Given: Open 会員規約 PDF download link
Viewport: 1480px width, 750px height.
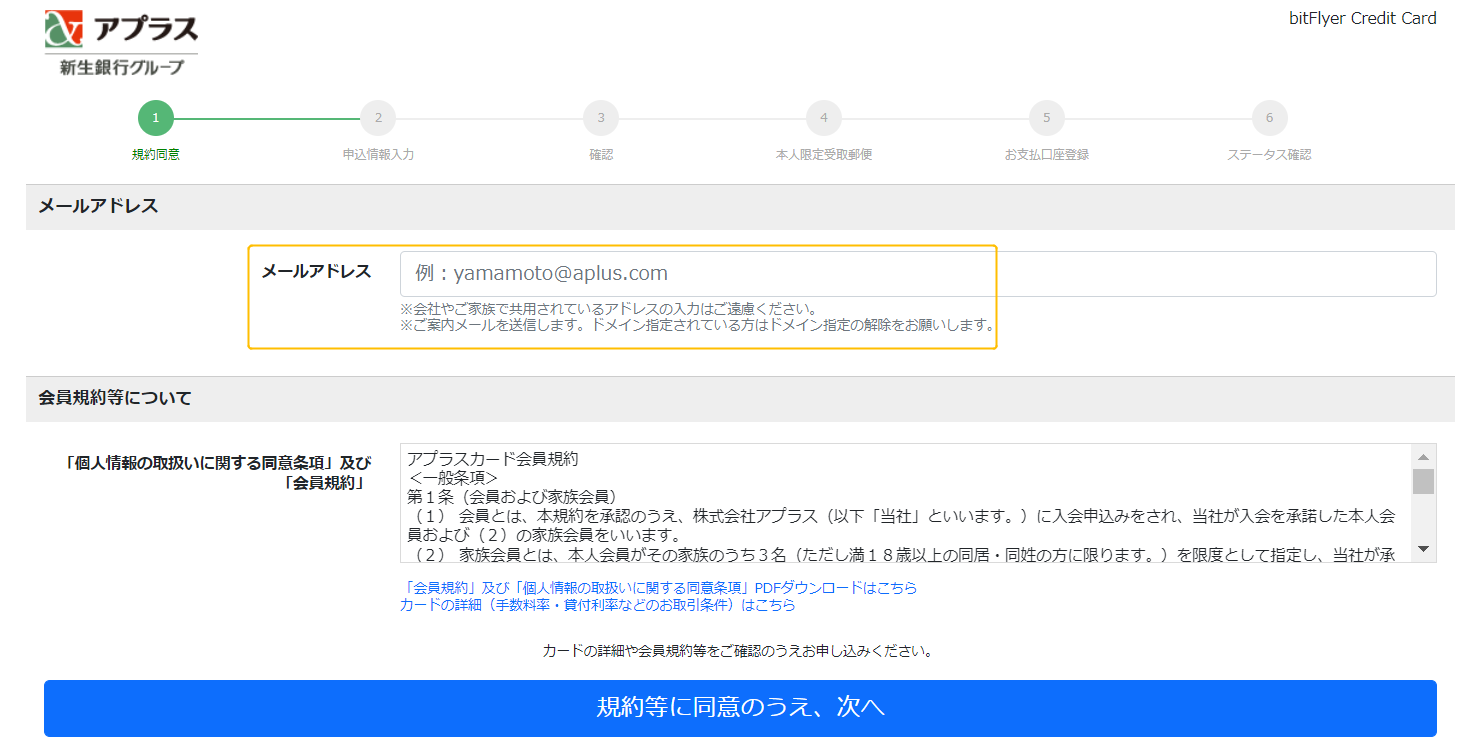Looking at the screenshot, I should click(x=658, y=588).
